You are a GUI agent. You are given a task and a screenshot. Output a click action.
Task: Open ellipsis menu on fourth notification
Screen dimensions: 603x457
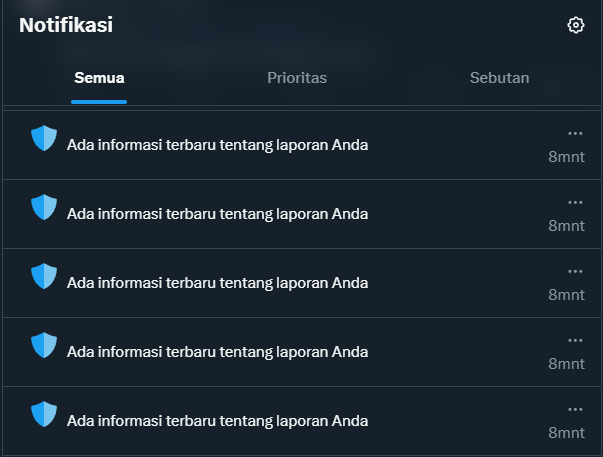tap(575, 340)
